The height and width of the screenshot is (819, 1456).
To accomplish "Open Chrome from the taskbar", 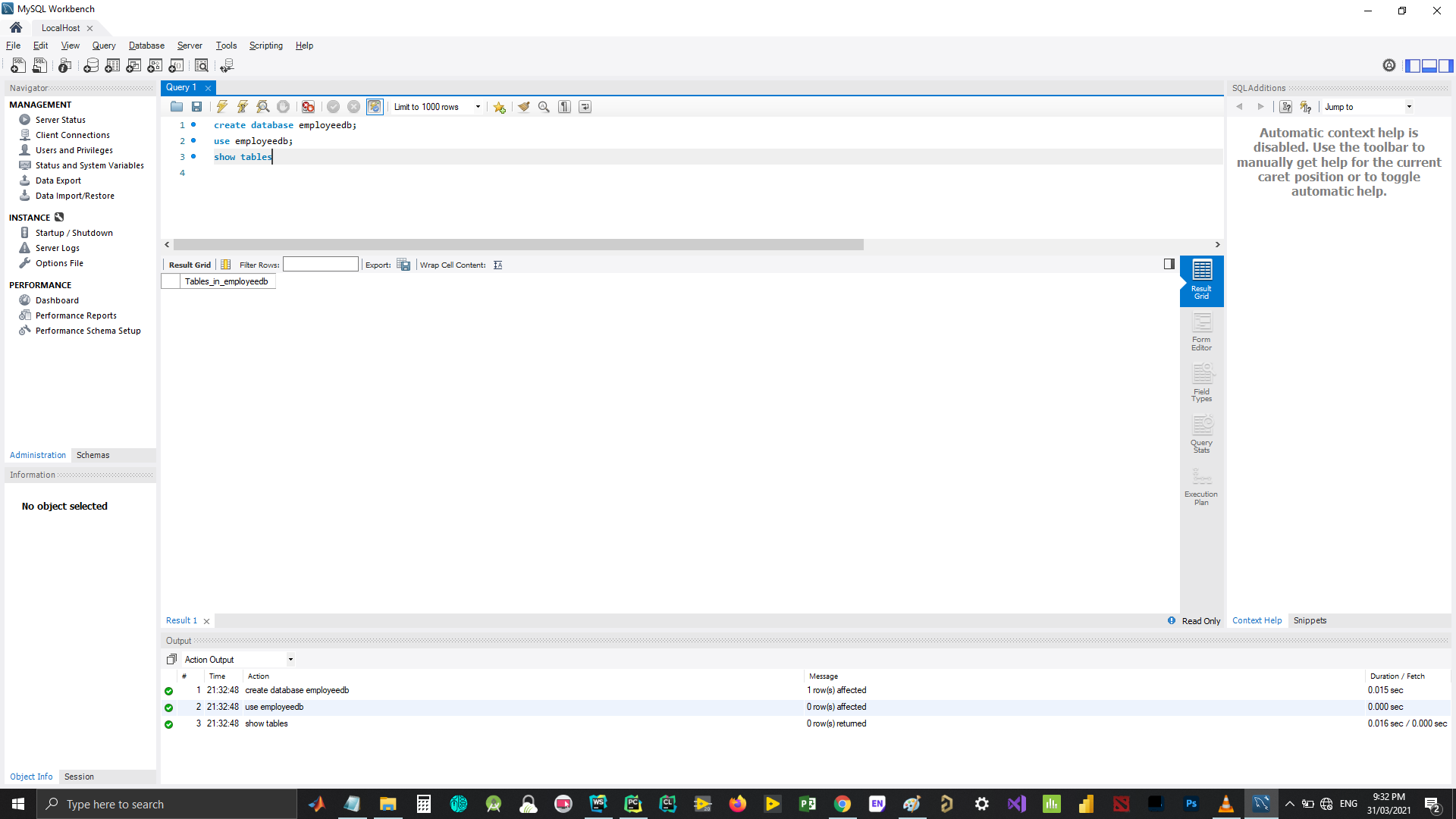I will (843, 804).
